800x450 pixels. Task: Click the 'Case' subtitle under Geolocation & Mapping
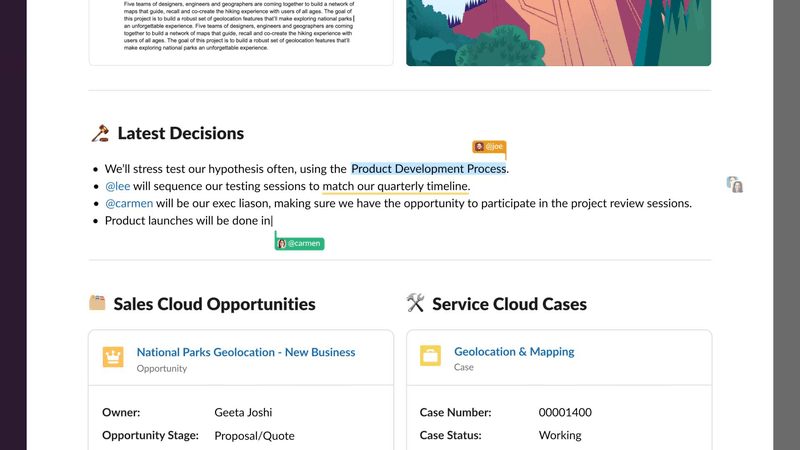[x=464, y=367]
